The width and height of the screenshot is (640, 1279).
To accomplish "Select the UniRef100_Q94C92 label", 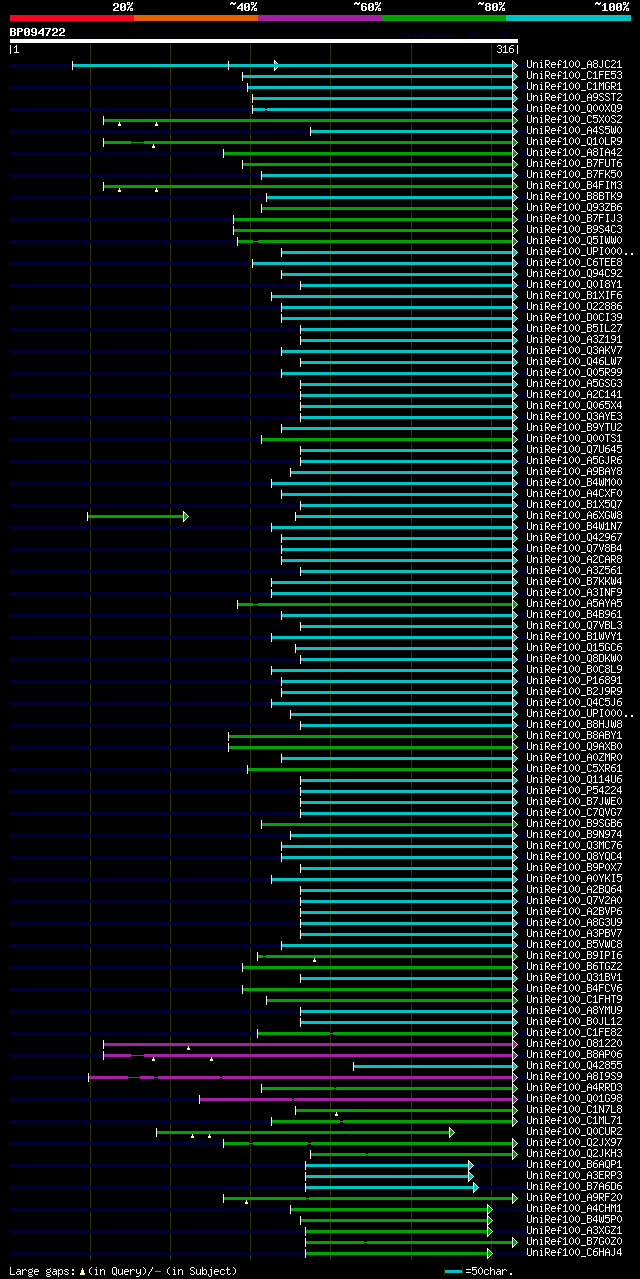I will 574,274.
